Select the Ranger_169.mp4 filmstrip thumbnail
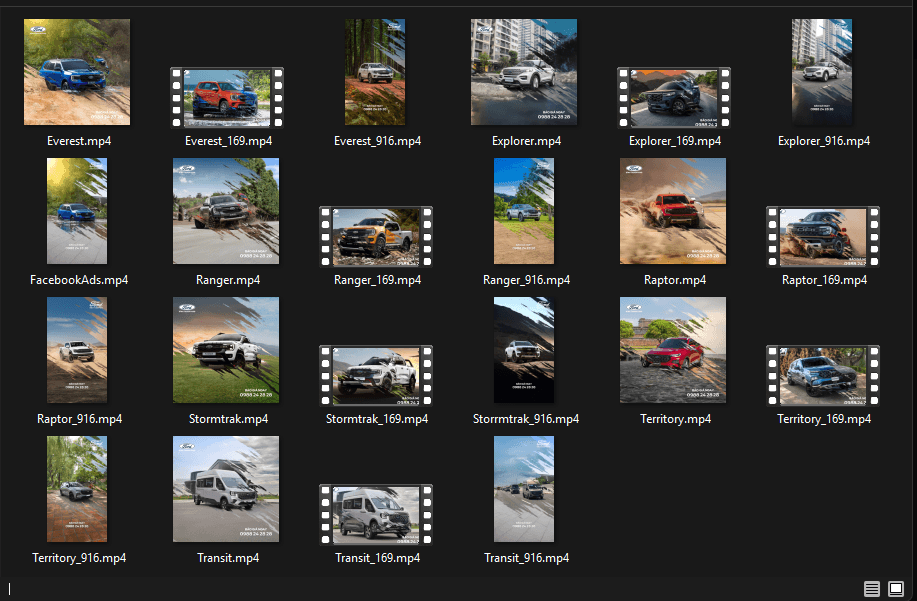Image resolution: width=917 pixels, height=601 pixels. click(376, 236)
